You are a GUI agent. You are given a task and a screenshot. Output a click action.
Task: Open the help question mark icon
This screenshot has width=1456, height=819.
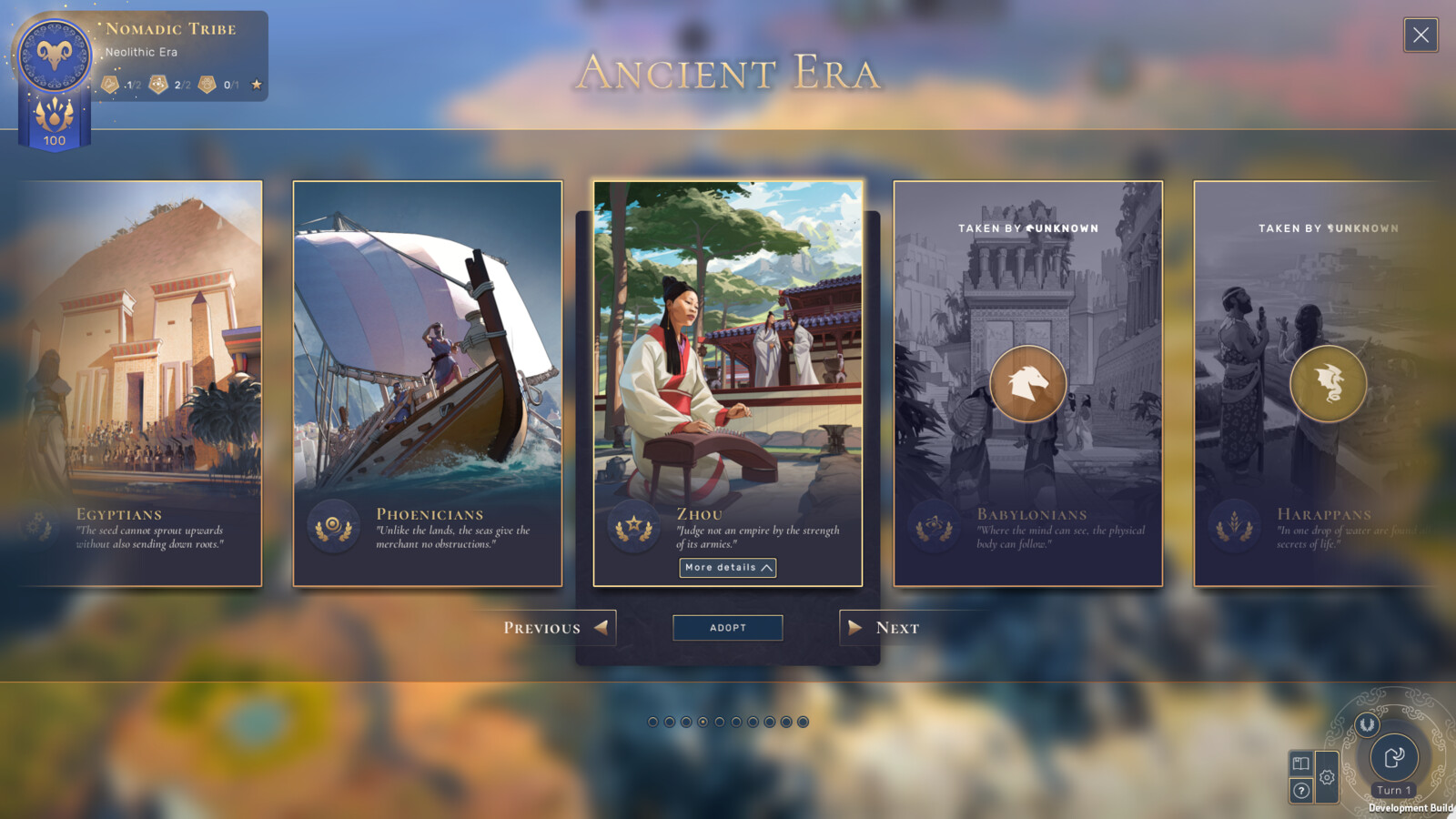(1301, 791)
